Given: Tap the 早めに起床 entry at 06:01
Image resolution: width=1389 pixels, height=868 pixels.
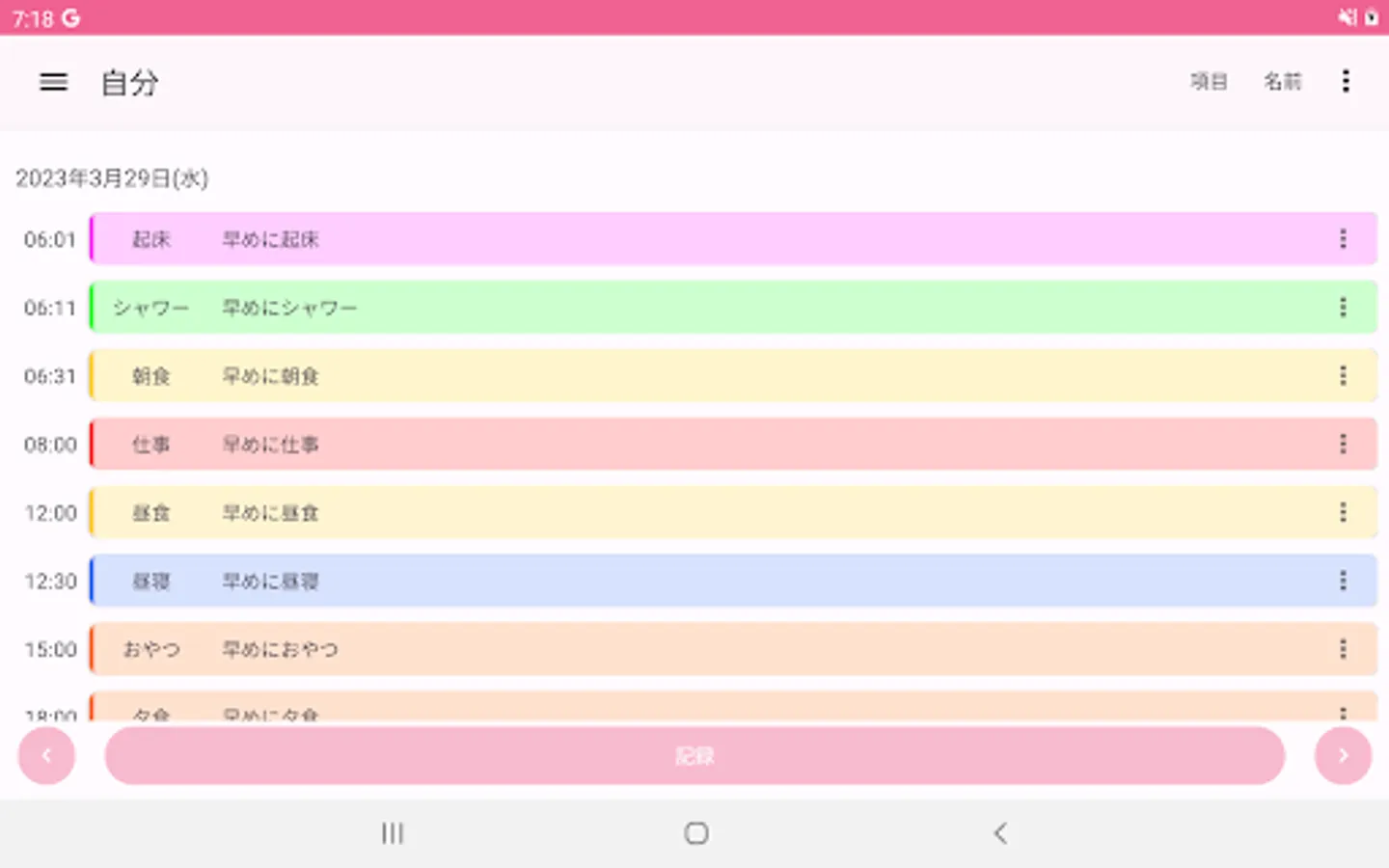Looking at the screenshot, I should point(675,239).
